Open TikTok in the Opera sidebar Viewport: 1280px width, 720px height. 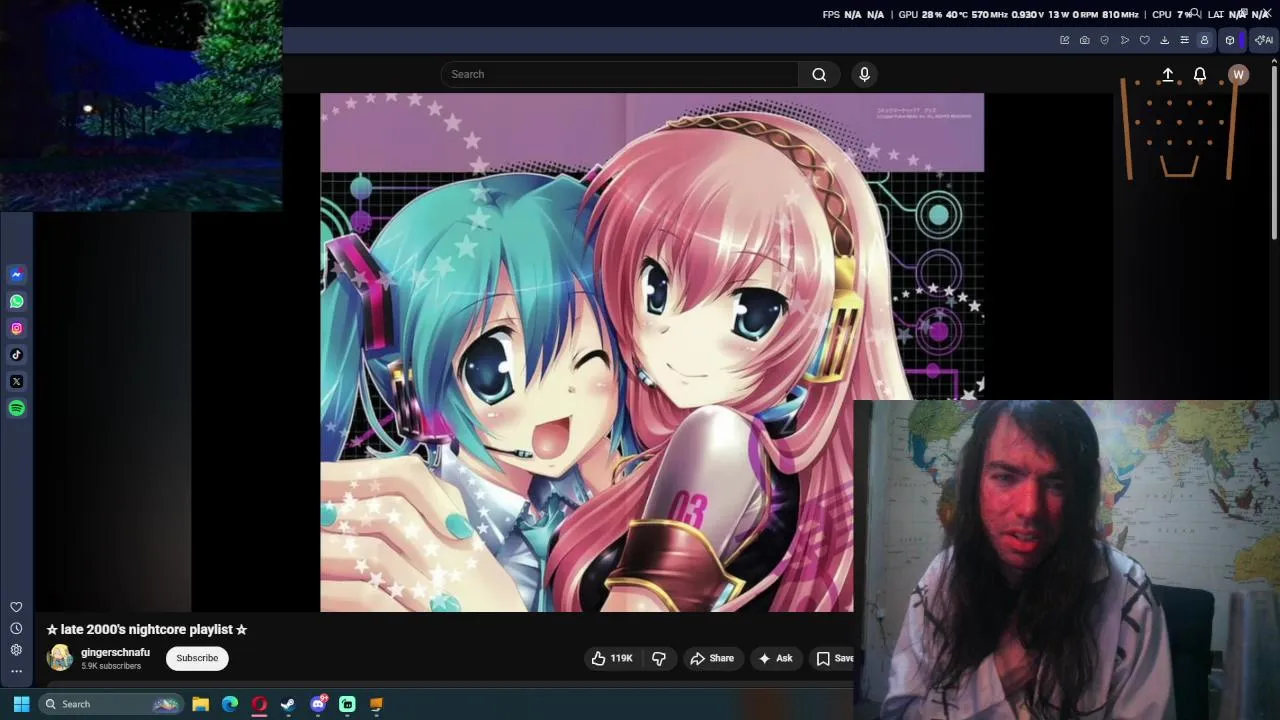pyautogui.click(x=16, y=355)
